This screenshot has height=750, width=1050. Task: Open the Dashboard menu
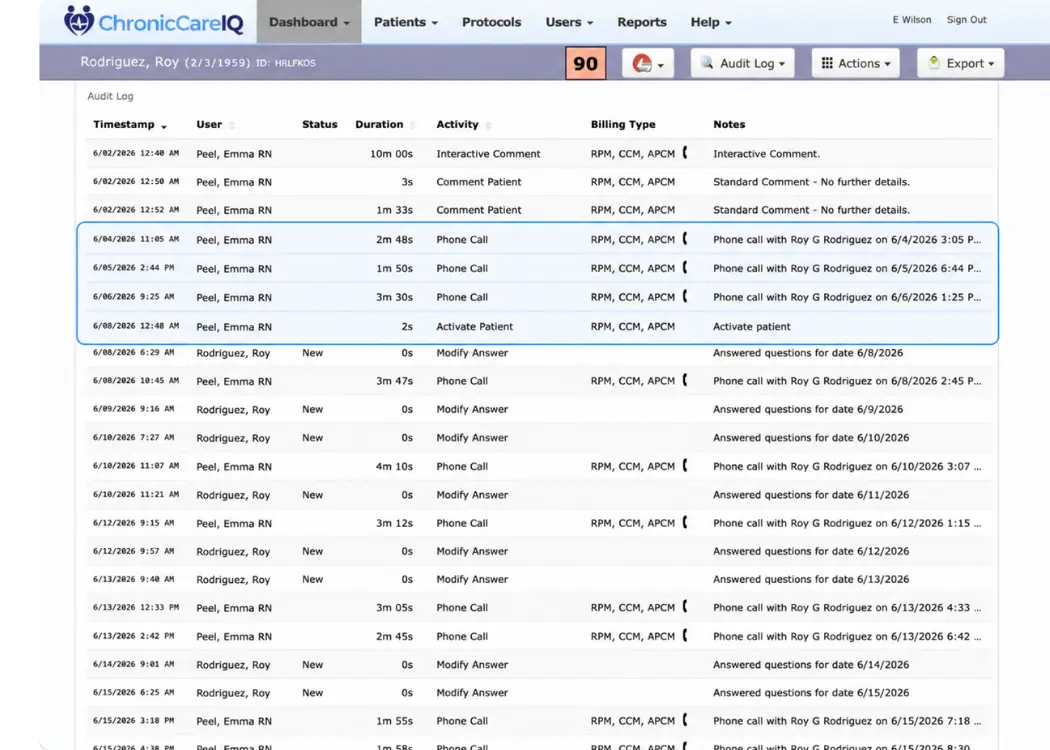tap(309, 22)
